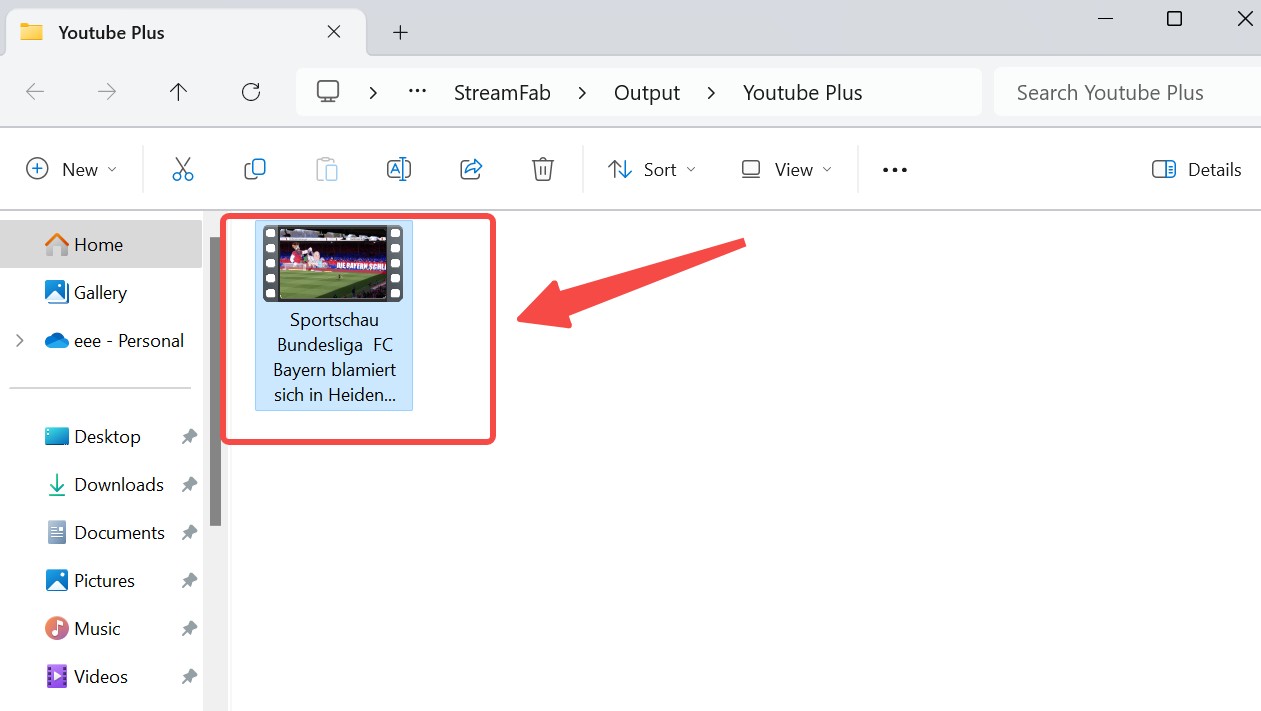
Task: Expand chevron after StreamFab breadcrumb
Action: [582, 92]
